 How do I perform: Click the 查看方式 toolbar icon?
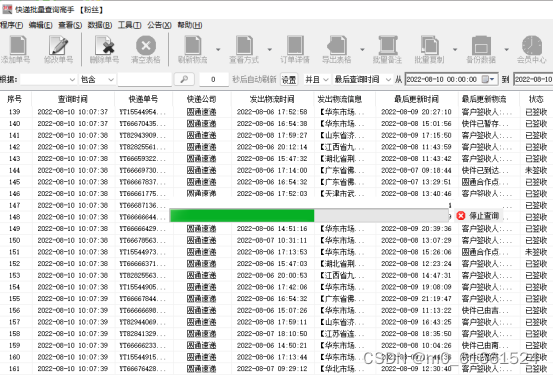pos(244,46)
